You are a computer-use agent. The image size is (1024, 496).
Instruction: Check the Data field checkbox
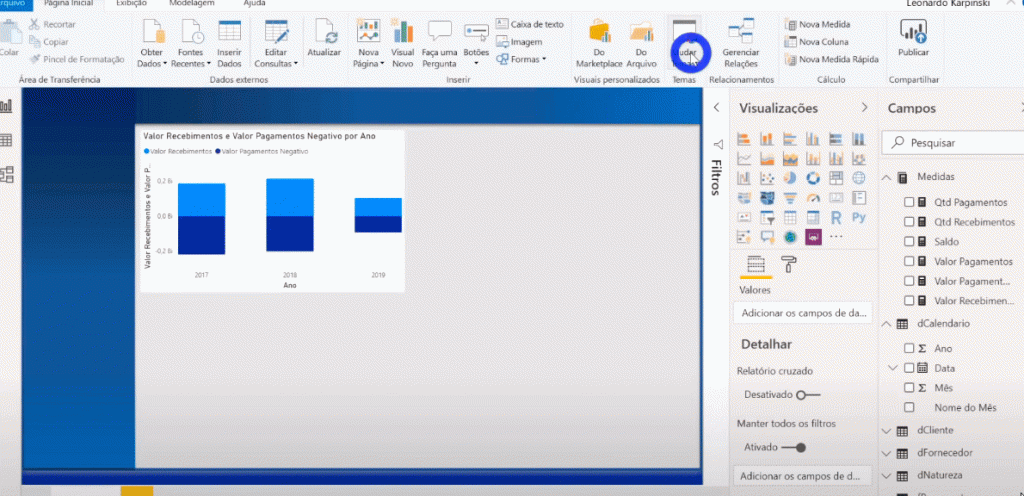coord(908,368)
